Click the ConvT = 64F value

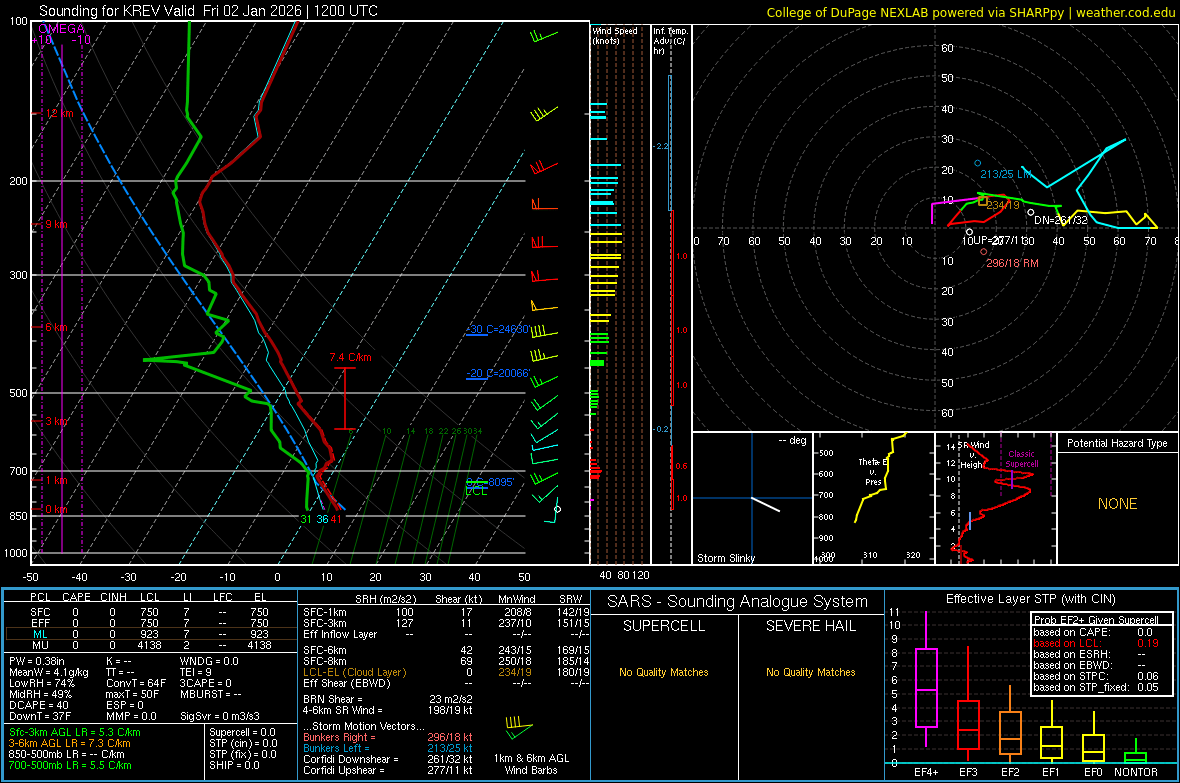click(x=136, y=684)
